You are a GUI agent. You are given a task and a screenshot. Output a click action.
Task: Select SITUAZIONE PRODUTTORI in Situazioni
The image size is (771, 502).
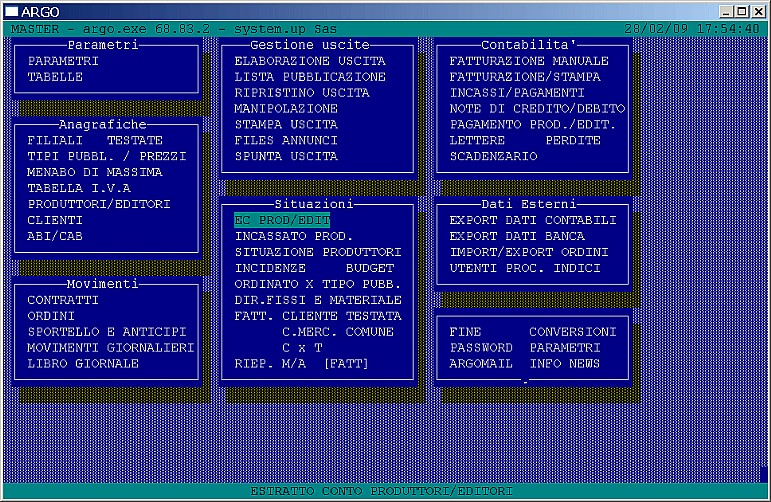pos(317,252)
